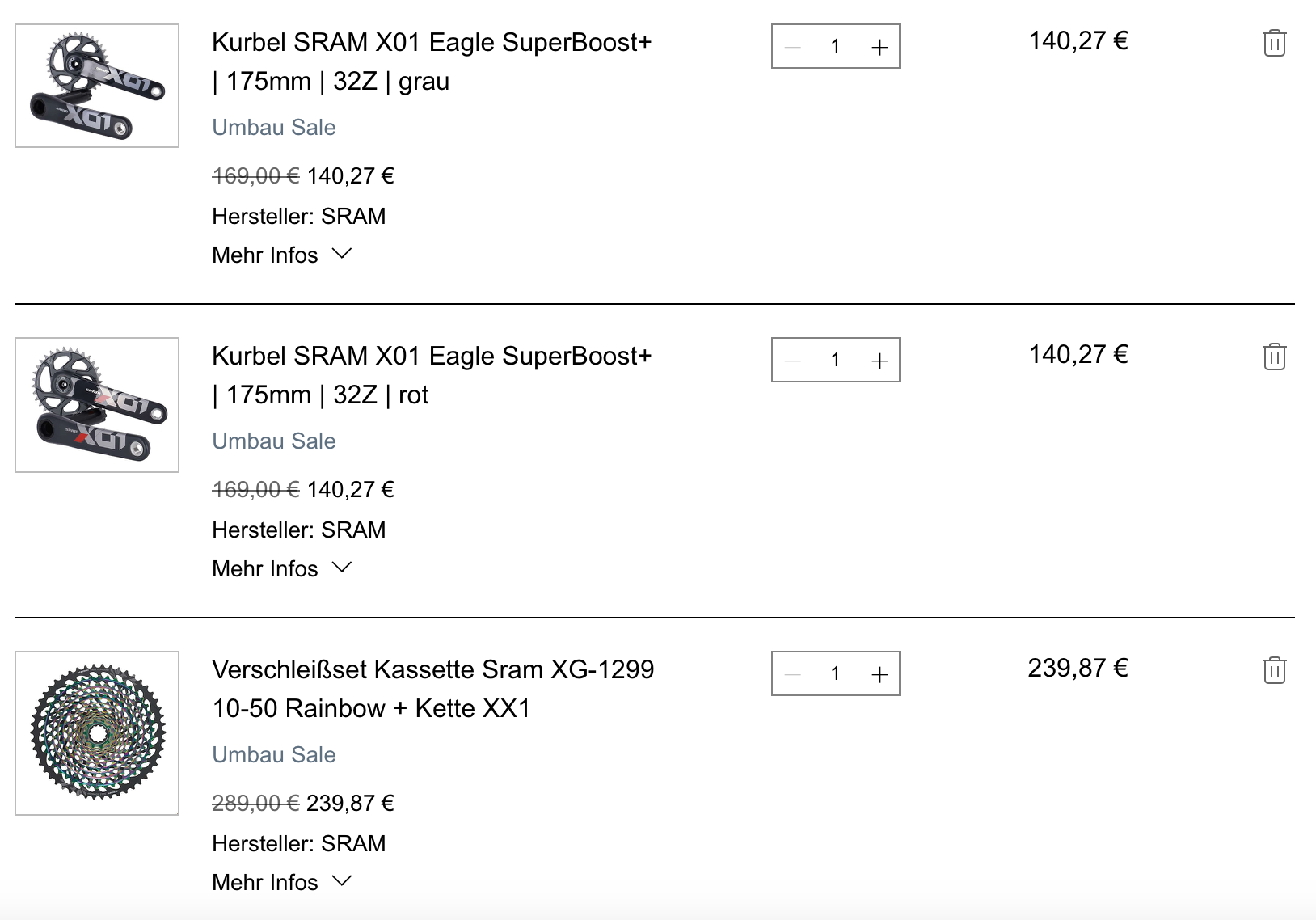Expand Mehr Infos for grau crank

pos(281,255)
